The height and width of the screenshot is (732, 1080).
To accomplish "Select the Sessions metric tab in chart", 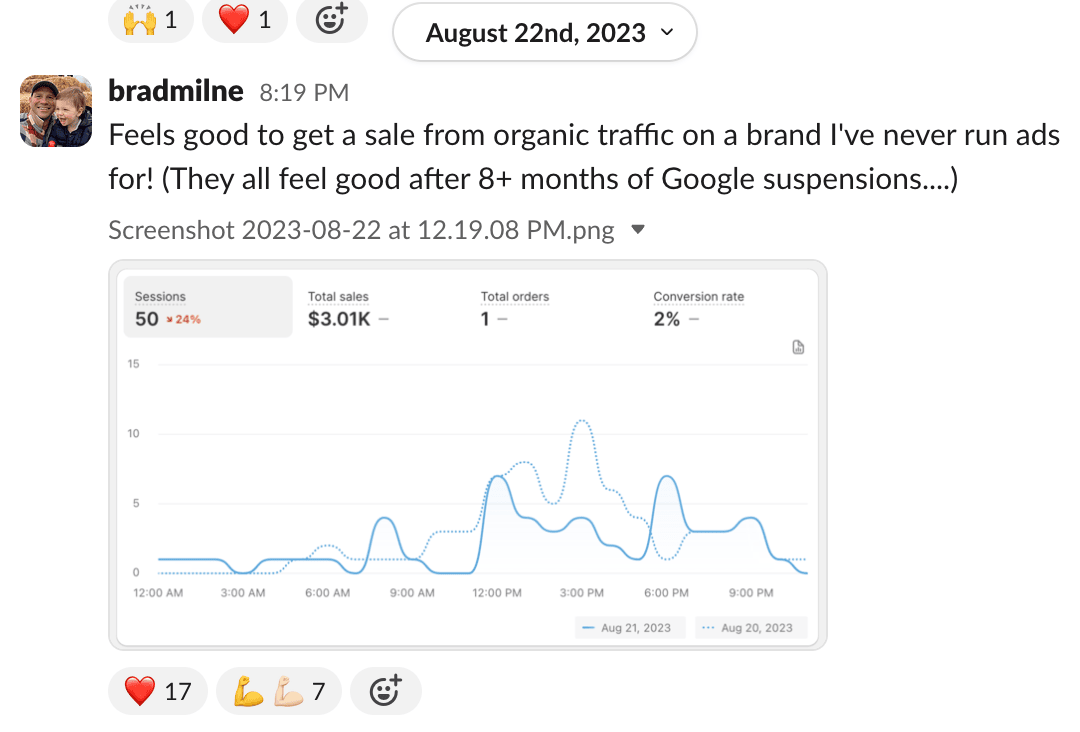I will pyautogui.click(x=208, y=308).
